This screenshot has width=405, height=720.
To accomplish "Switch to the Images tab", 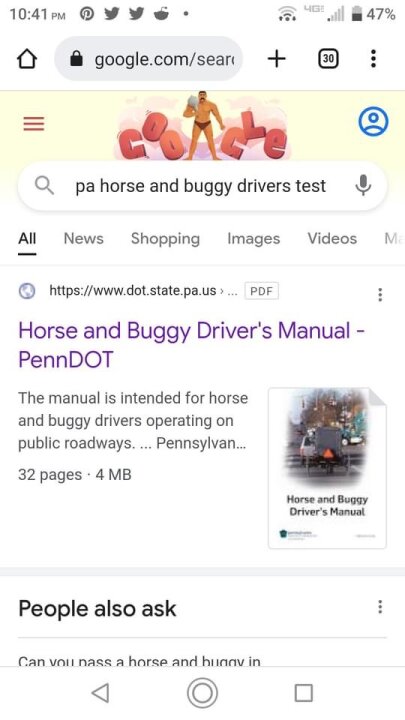I will point(253,239).
